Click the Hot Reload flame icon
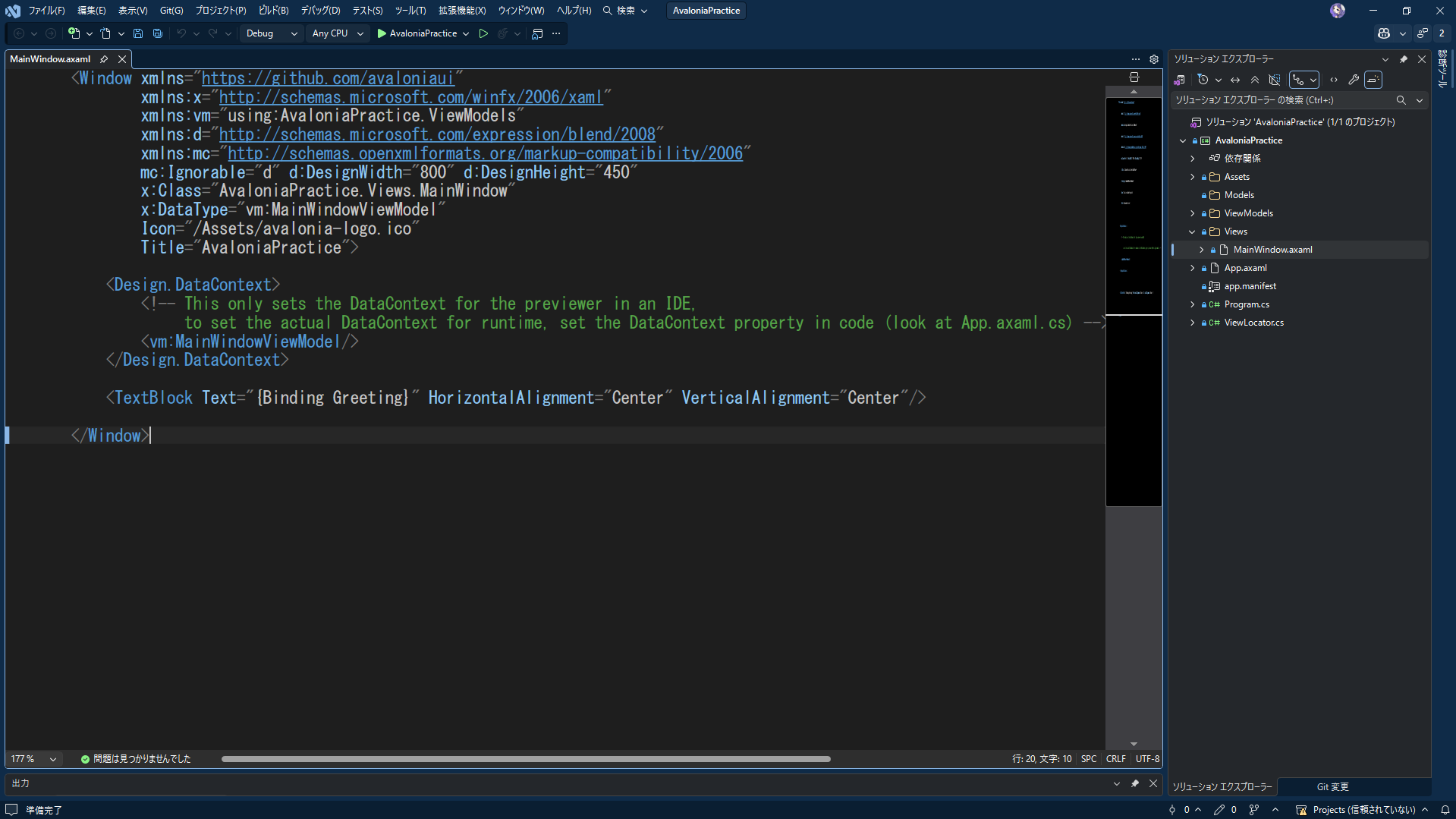 502,33
